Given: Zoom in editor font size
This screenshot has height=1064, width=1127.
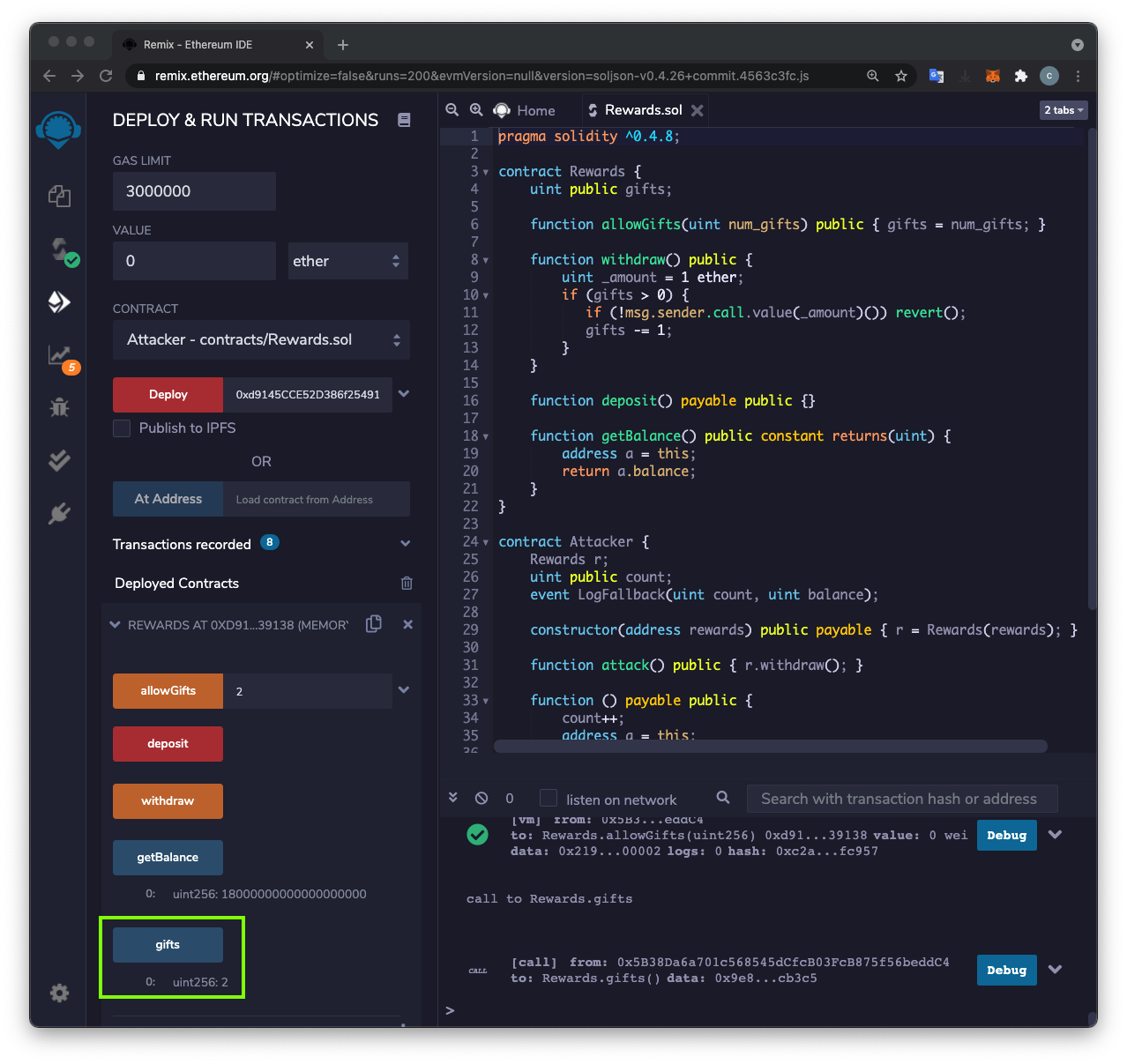Looking at the screenshot, I should click(x=476, y=110).
